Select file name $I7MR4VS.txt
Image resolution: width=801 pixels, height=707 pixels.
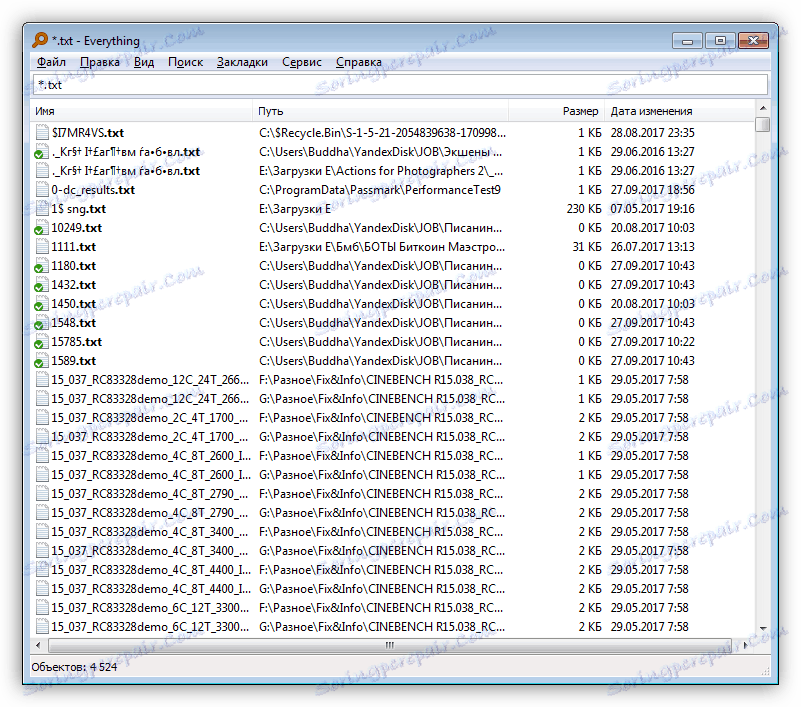click(87, 133)
